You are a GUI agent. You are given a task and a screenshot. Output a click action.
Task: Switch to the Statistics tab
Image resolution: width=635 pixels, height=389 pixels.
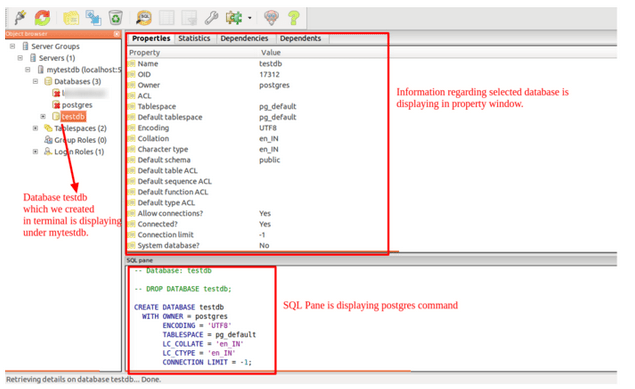coord(194,38)
